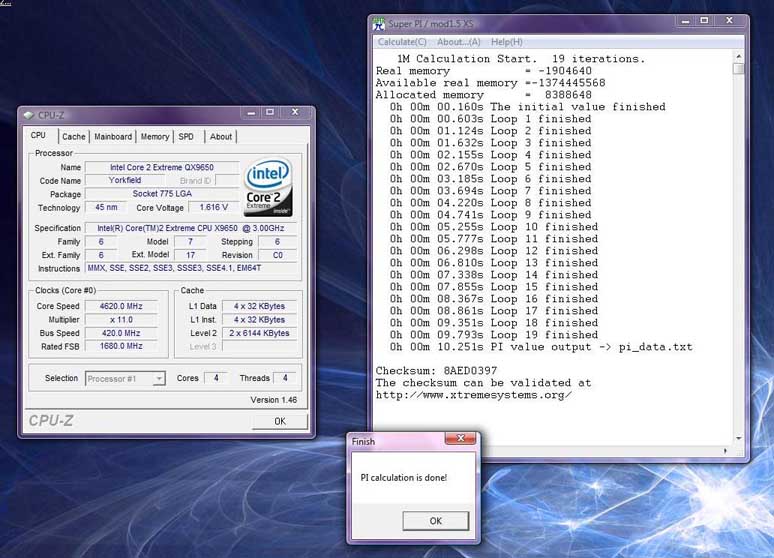Click the Multiplier value x 11.0
Image resolution: width=774 pixels, height=558 pixels.
pos(121,319)
